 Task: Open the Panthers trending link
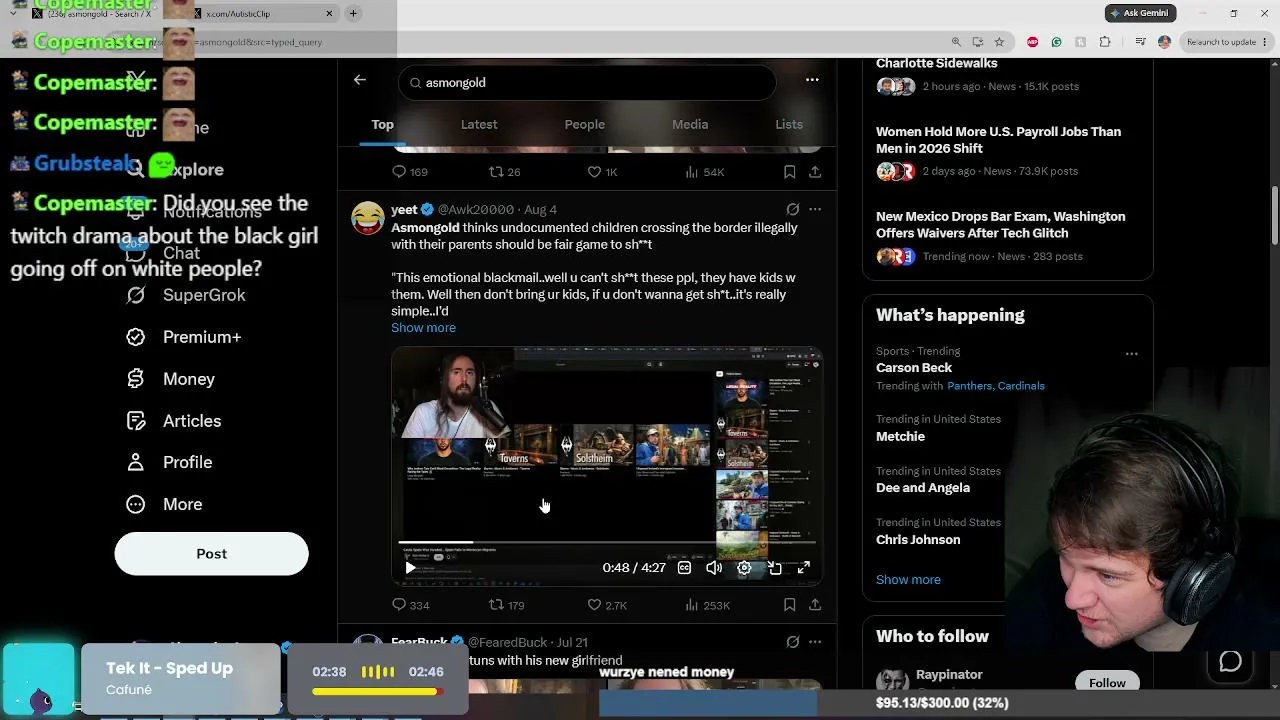[x=969, y=386]
